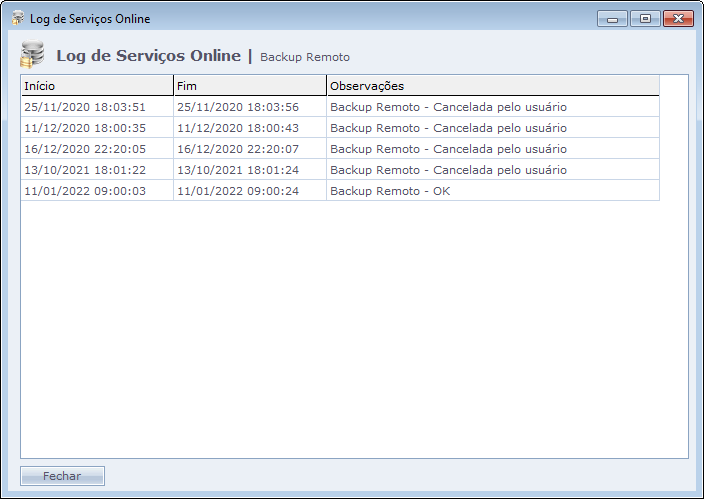Close the window with the red X

(x=678, y=18)
